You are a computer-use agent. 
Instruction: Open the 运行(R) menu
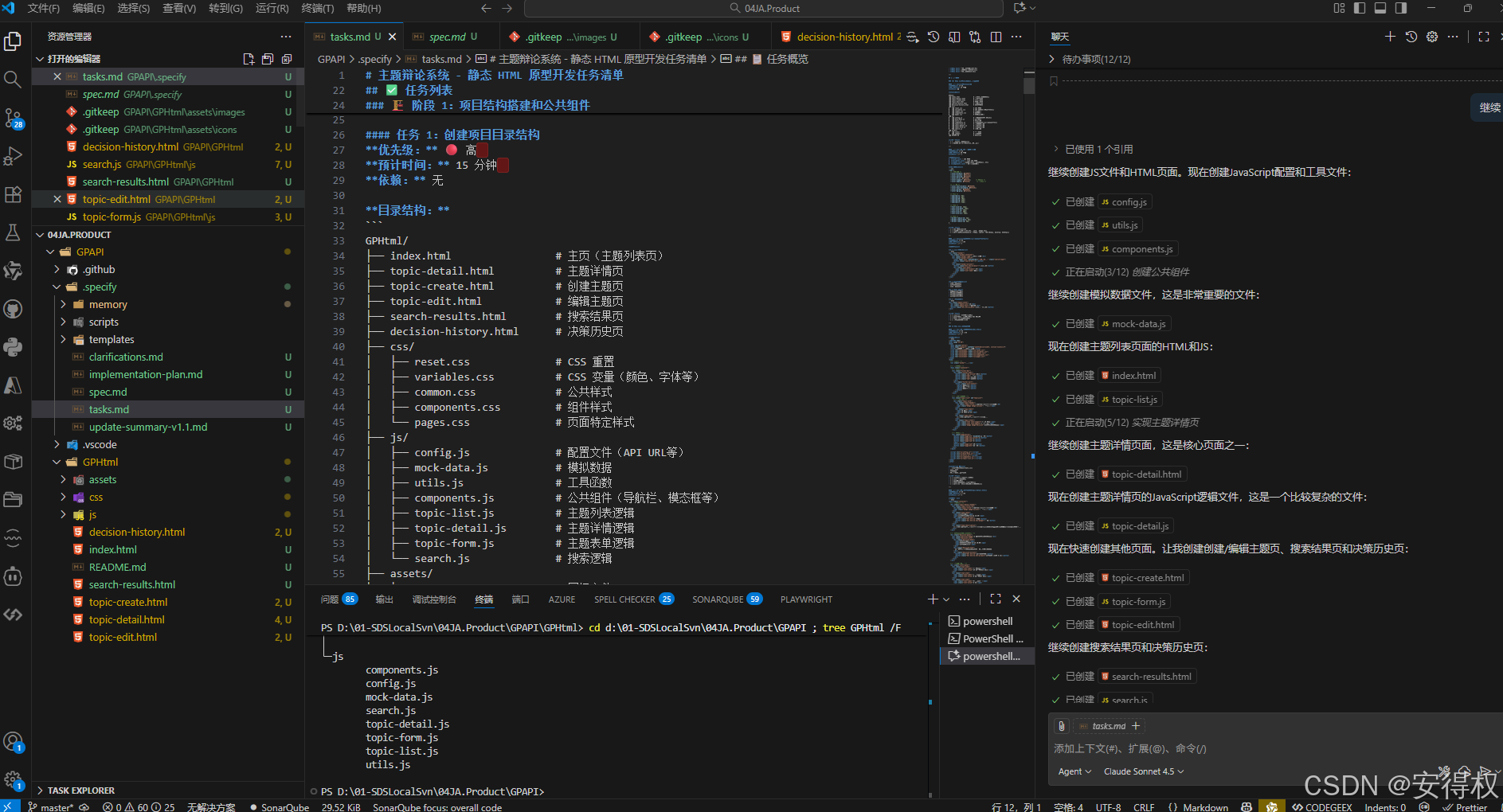pos(272,8)
